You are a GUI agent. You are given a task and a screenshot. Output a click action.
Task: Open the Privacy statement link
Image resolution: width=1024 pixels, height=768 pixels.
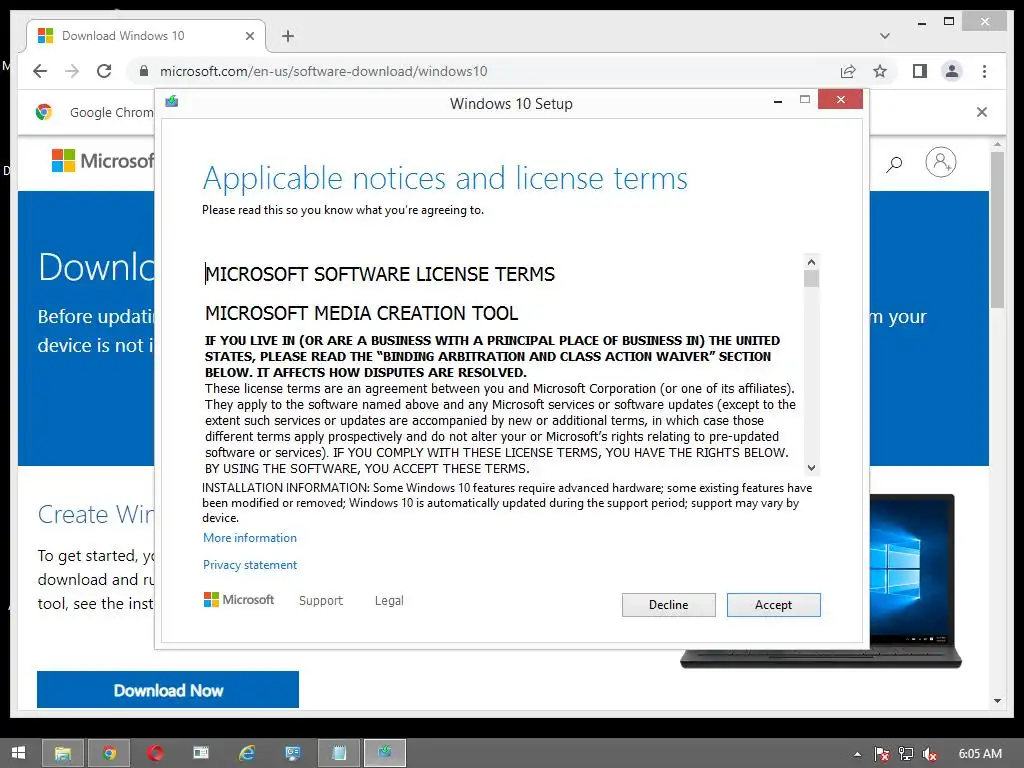(249, 565)
